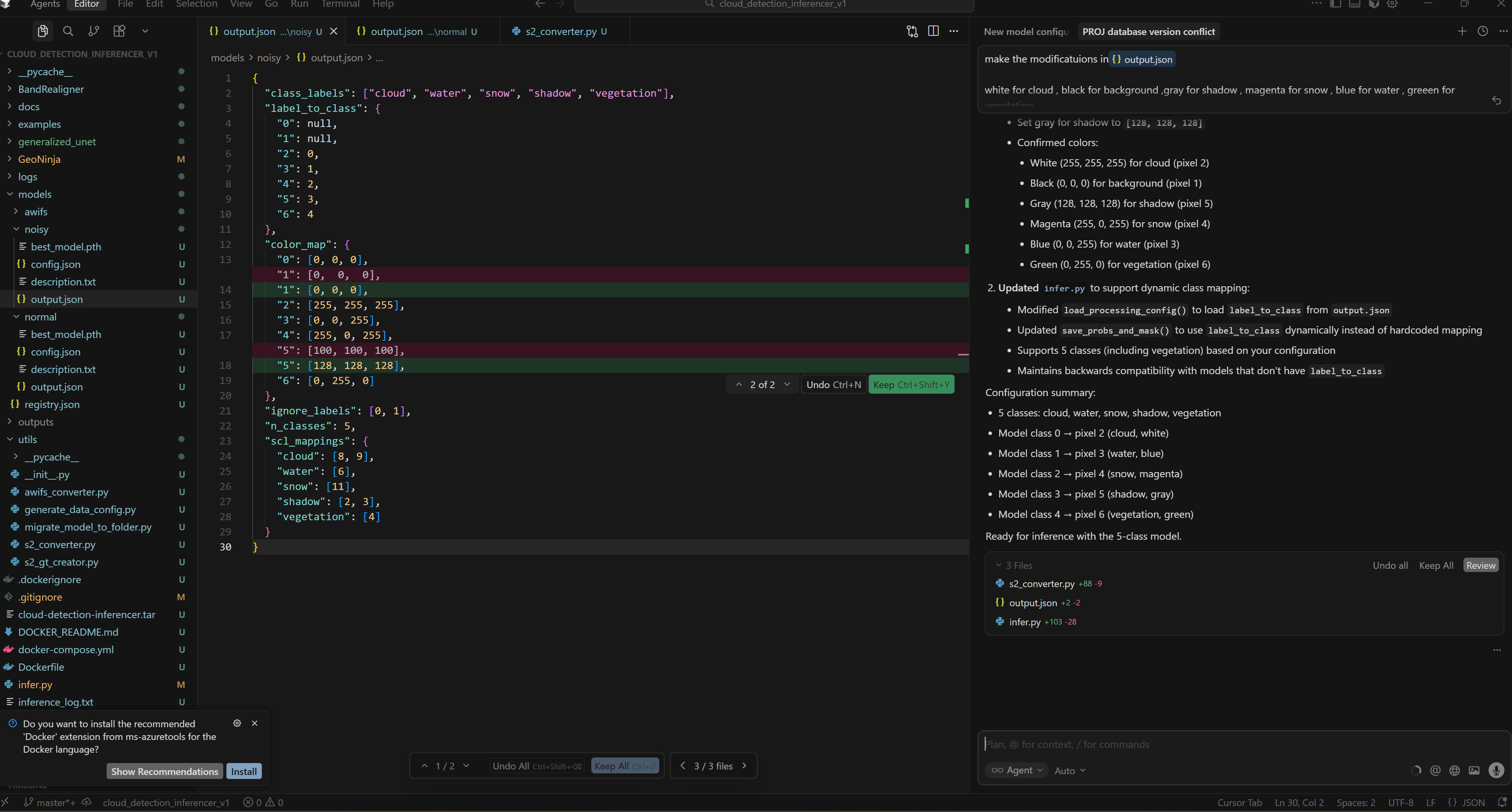Viewport: 1512px width, 812px height.
Task: Click the split editor right icon
Action: 933,31
